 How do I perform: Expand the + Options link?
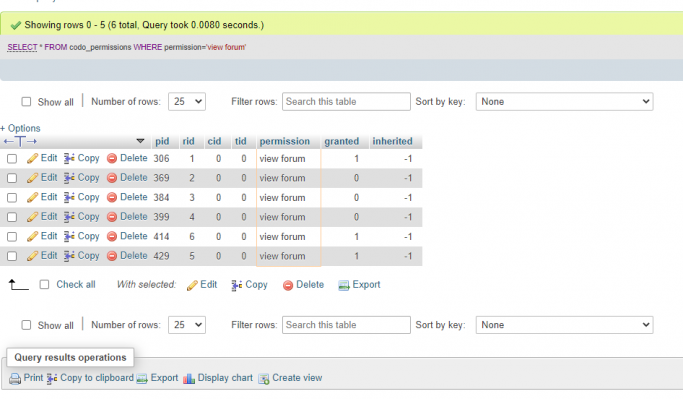[20, 128]
